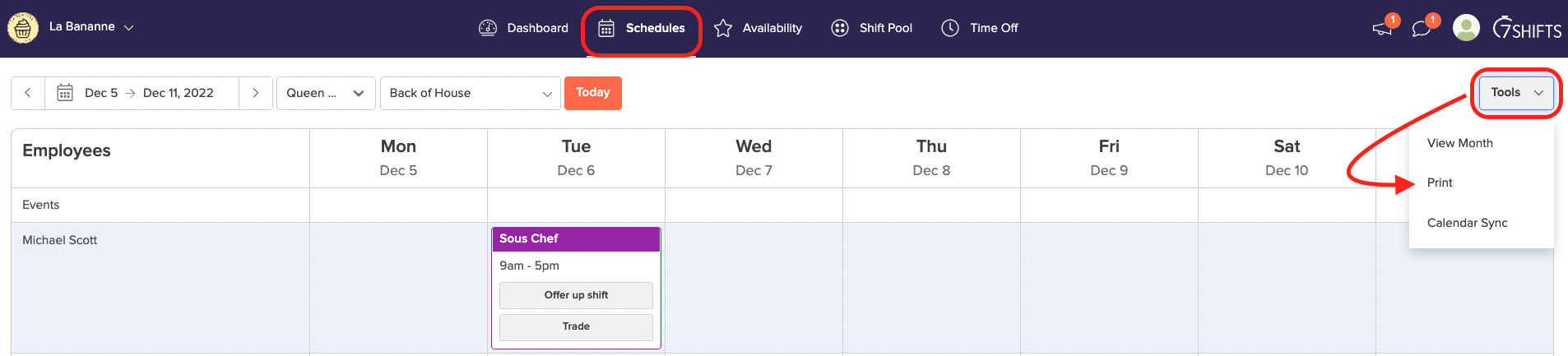This screenshot has height=356, width=1568.
Task: Open the Shift Pool tab
Action: 872,28
